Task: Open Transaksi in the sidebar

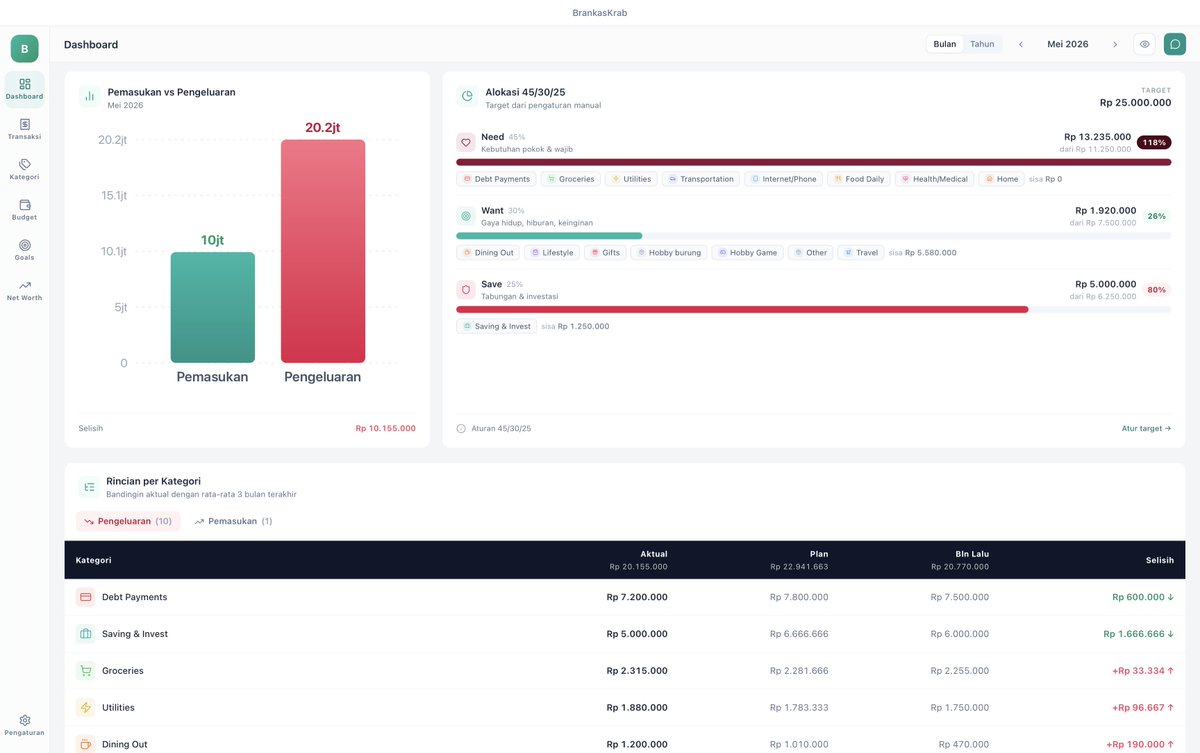Action: (24, 129)
